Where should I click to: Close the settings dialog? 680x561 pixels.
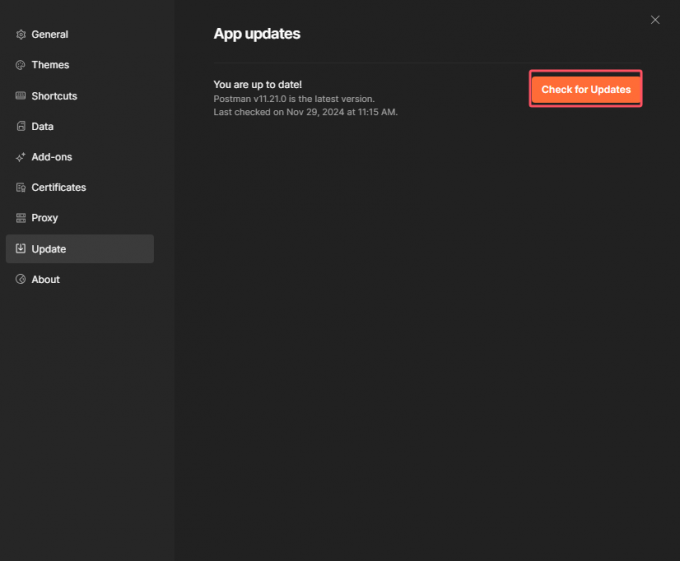[x=655, y=20]
